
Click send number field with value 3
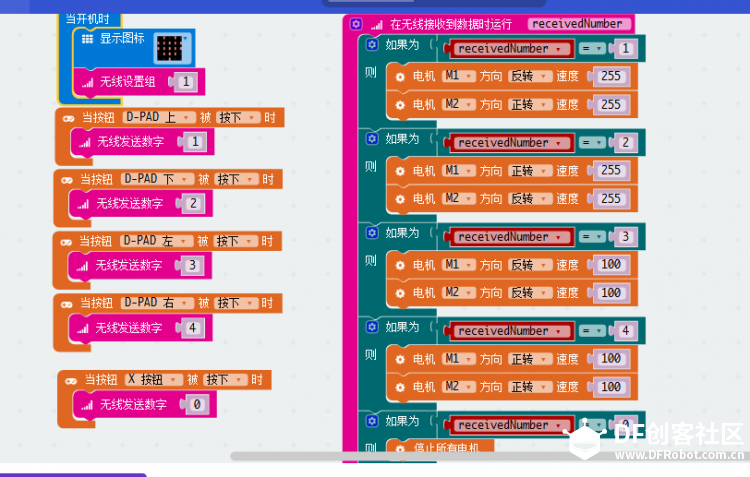tap(192, 266)
